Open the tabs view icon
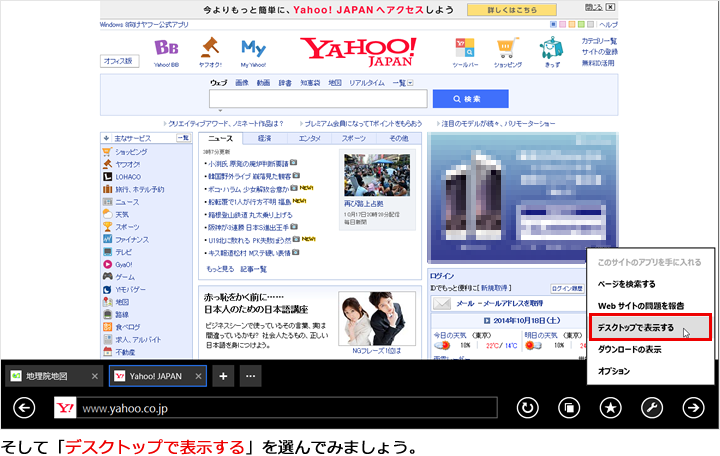This screenshot has height=456, width=720. [x=569, y=408]
